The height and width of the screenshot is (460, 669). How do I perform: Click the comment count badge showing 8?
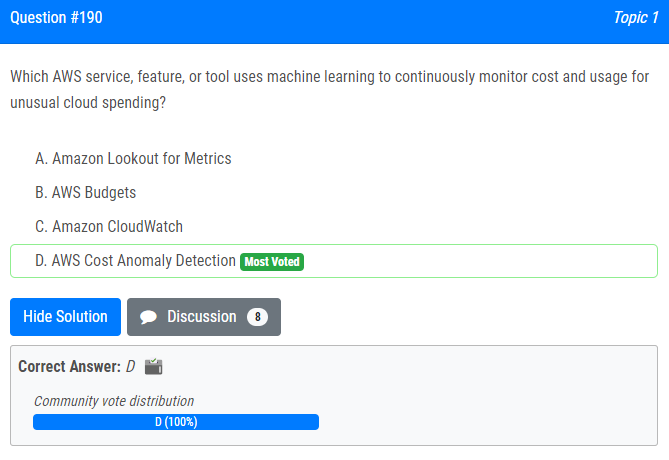pos(257,317)
